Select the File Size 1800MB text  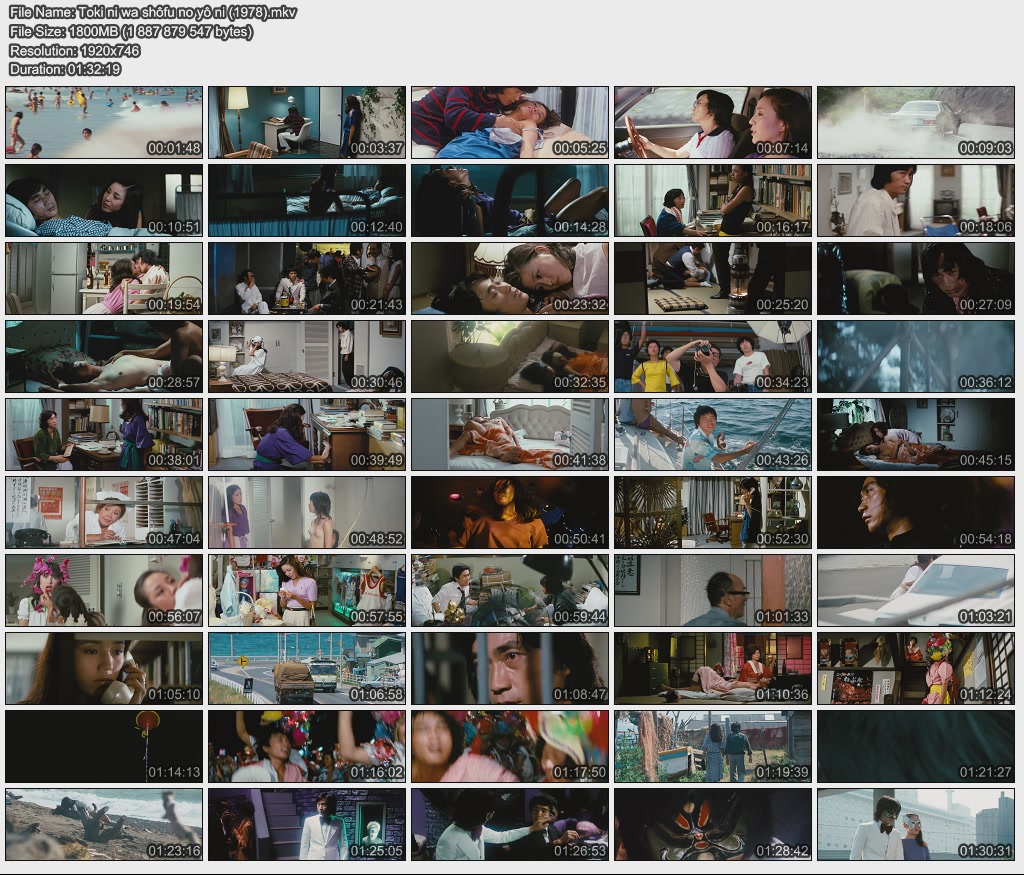click(131, 31)
